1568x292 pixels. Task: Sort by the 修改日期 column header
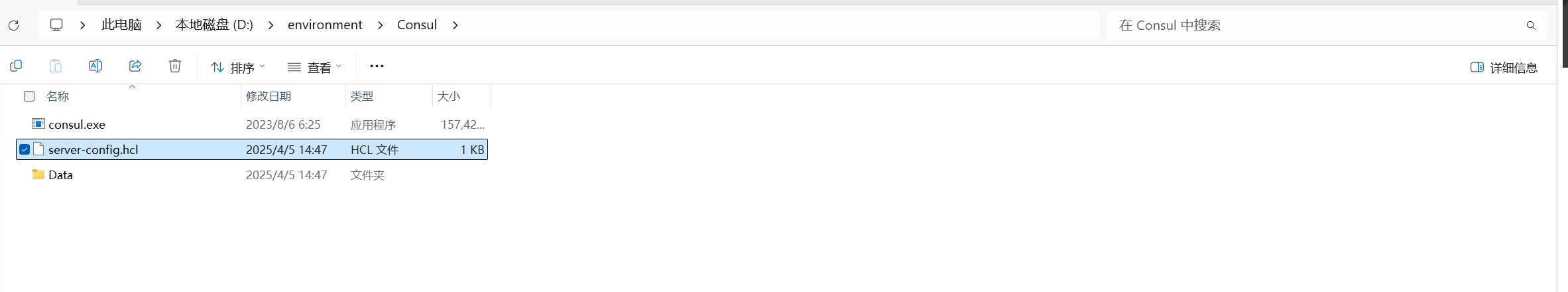click(x=269, y=96)
